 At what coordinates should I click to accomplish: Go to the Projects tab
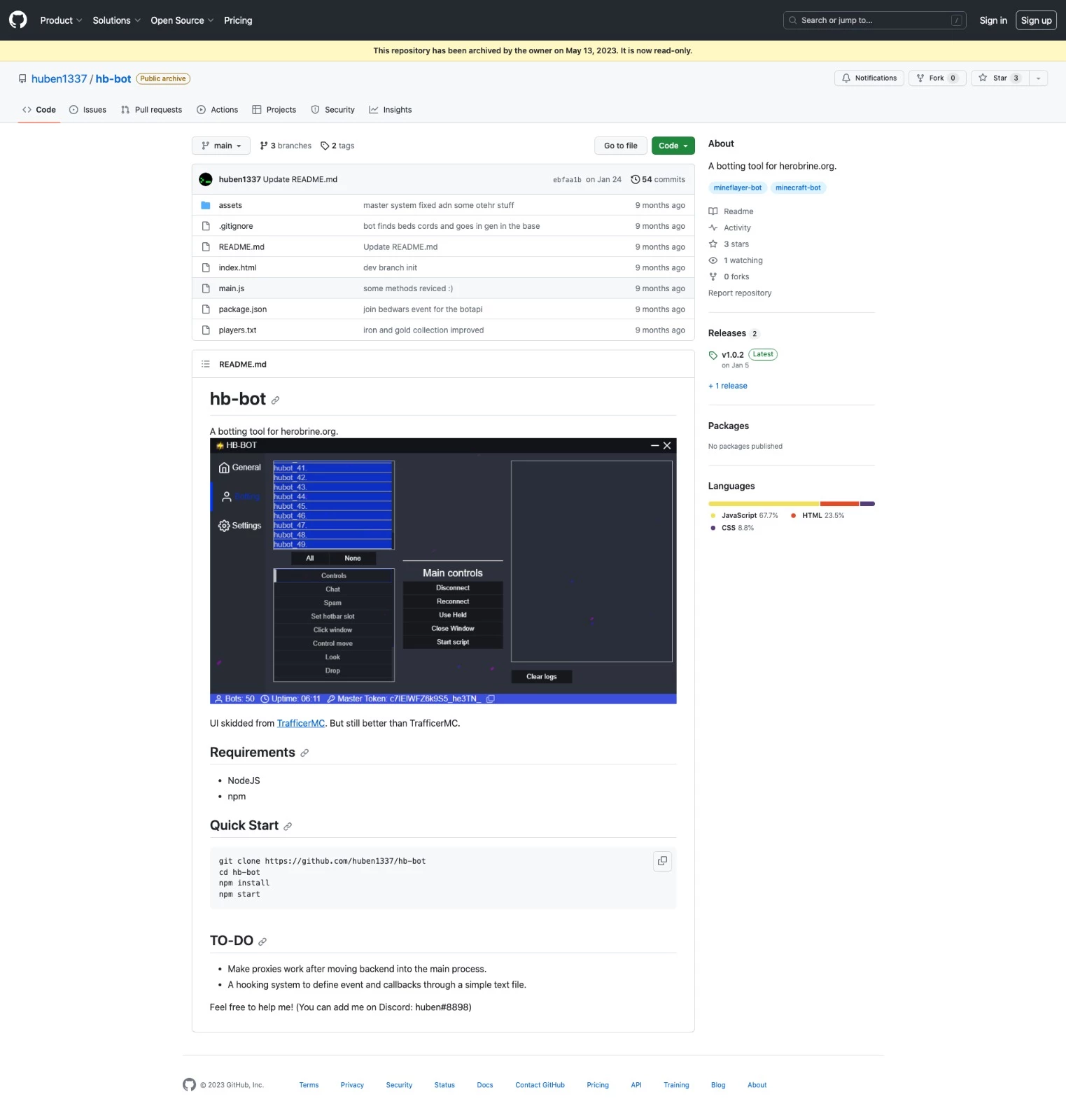274,110
